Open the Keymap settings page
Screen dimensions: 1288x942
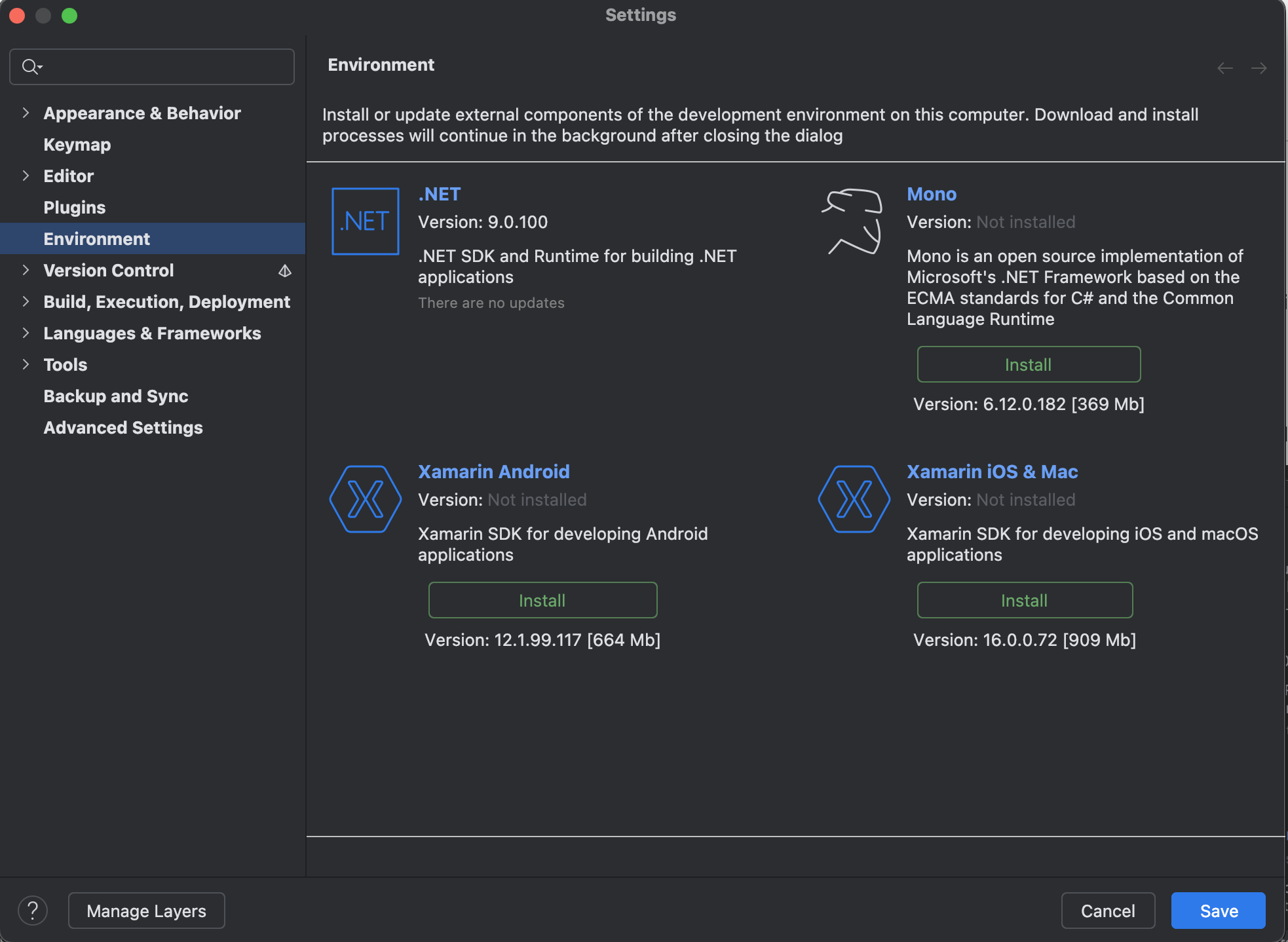(x=77, y=145)
